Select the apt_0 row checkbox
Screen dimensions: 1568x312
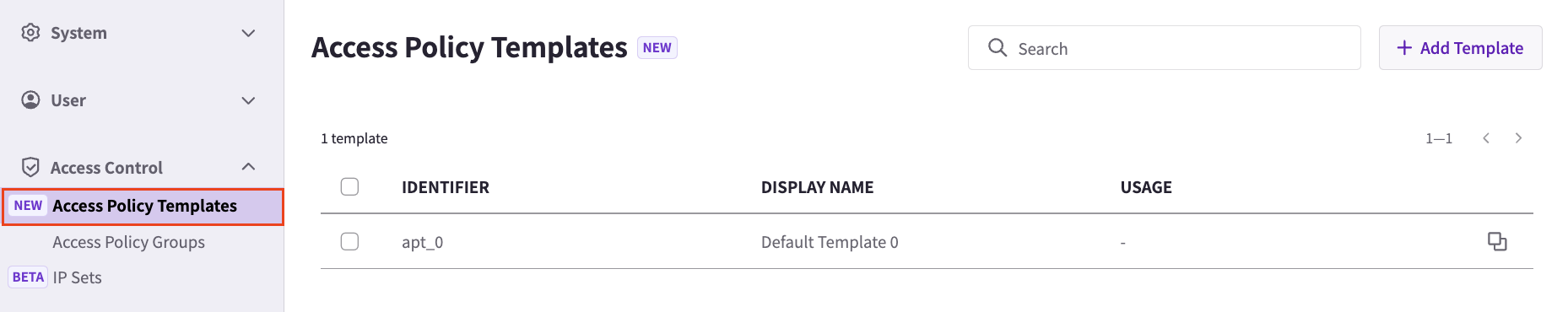(349, 241)
